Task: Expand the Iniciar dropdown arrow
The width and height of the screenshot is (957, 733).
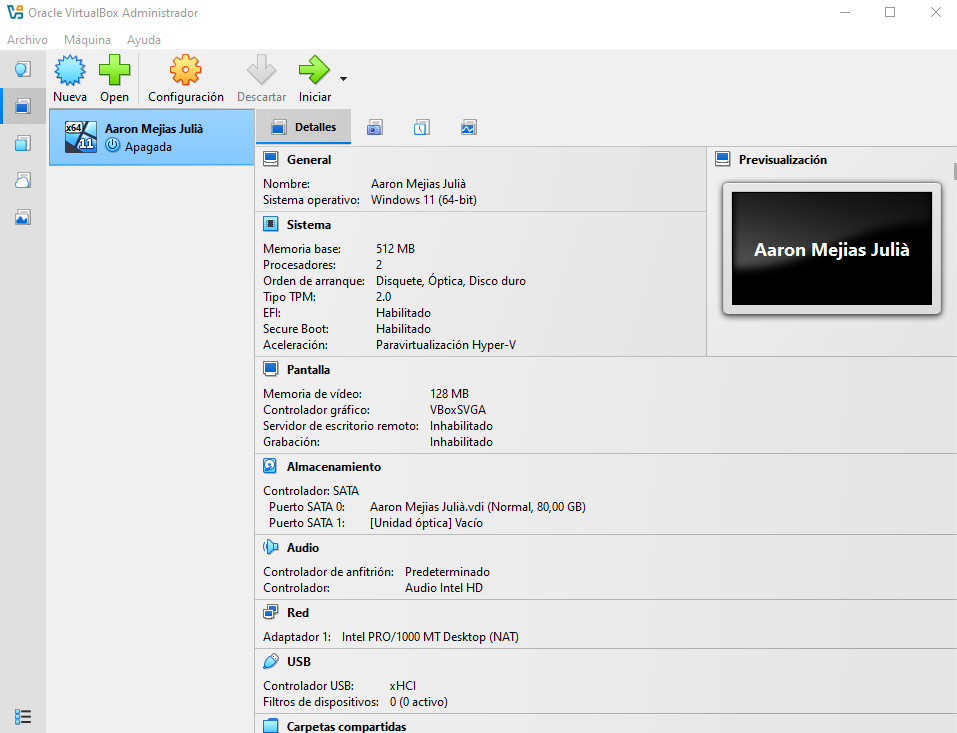Action: pyautogui.click(x=344, y=78)
